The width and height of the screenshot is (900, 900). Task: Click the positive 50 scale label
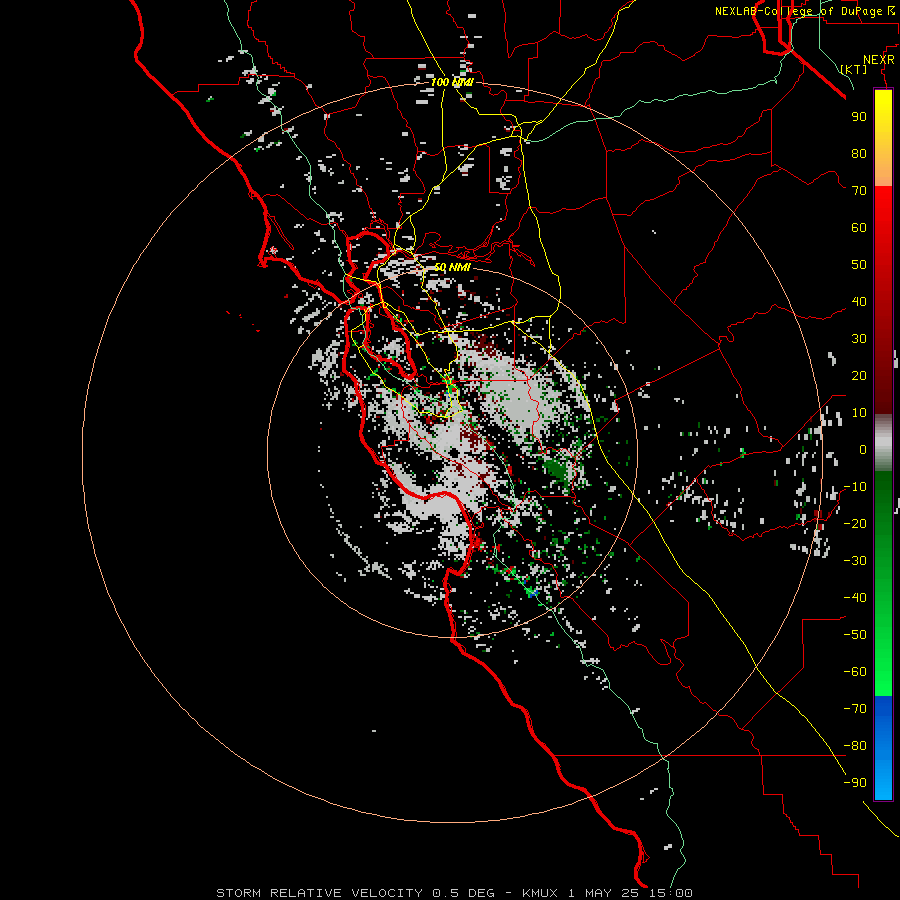(859, 265)
